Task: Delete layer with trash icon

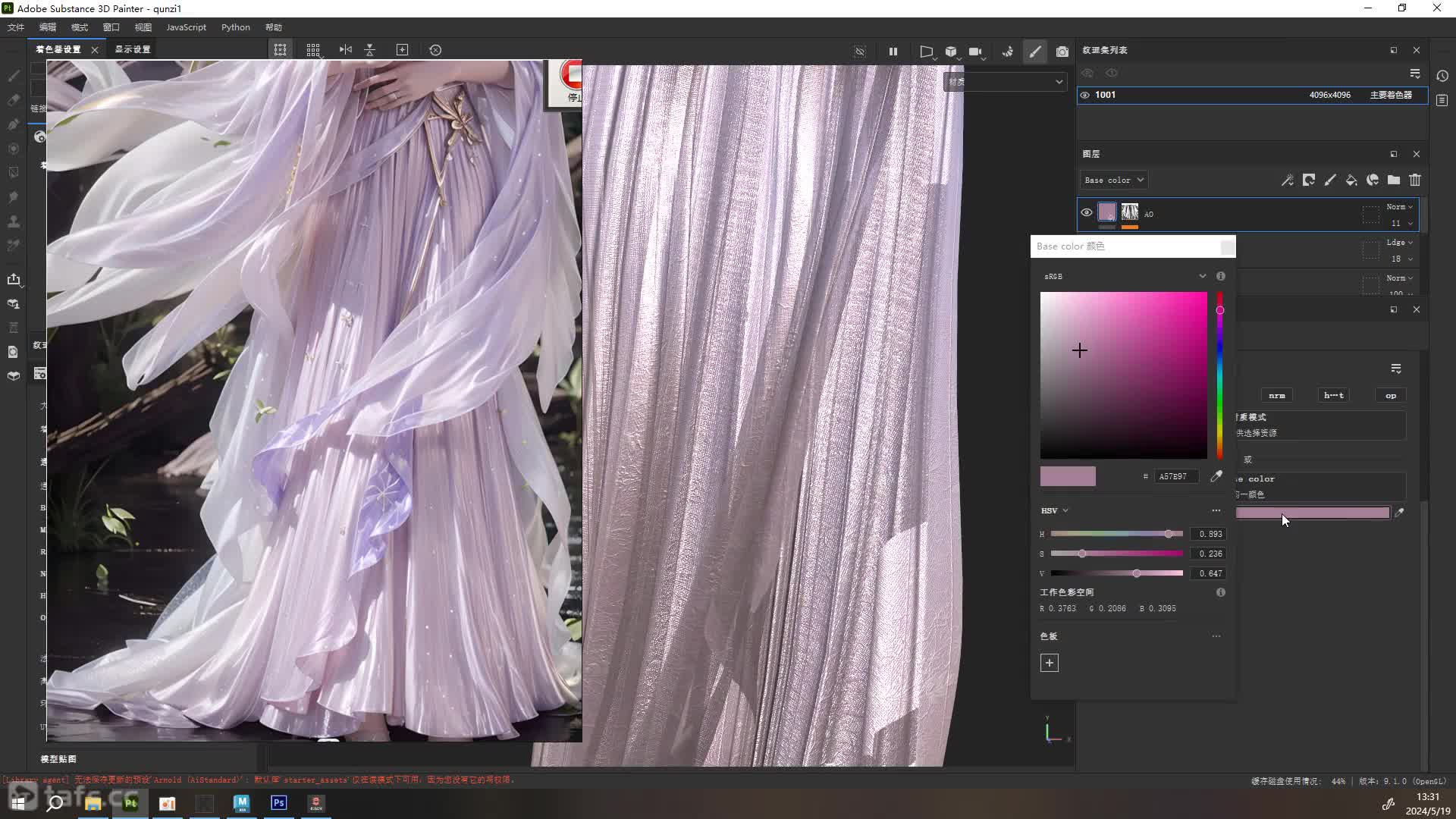Action: [x=1415, y=180]
